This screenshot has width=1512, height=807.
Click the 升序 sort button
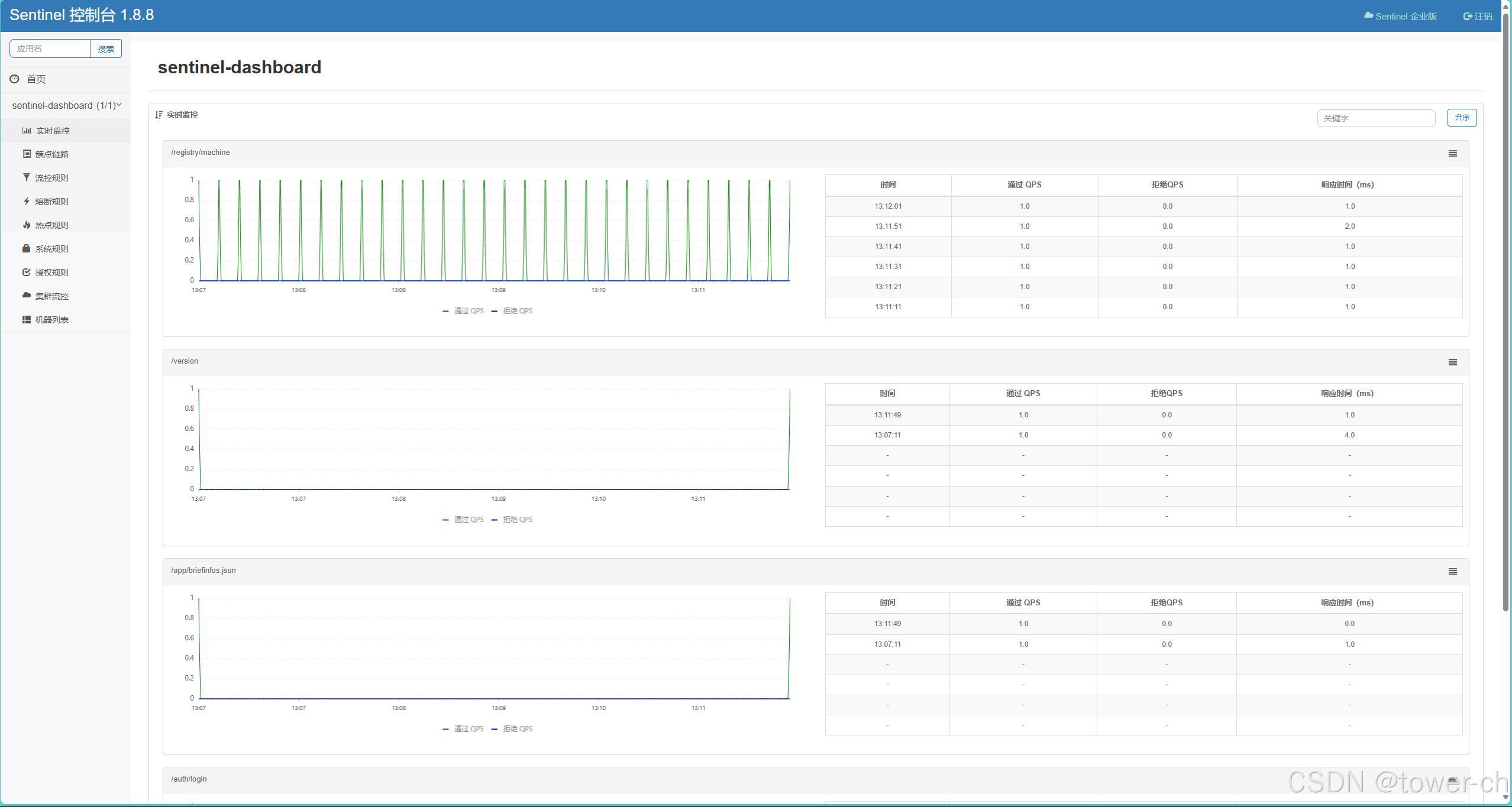[x=1462, y=118]
